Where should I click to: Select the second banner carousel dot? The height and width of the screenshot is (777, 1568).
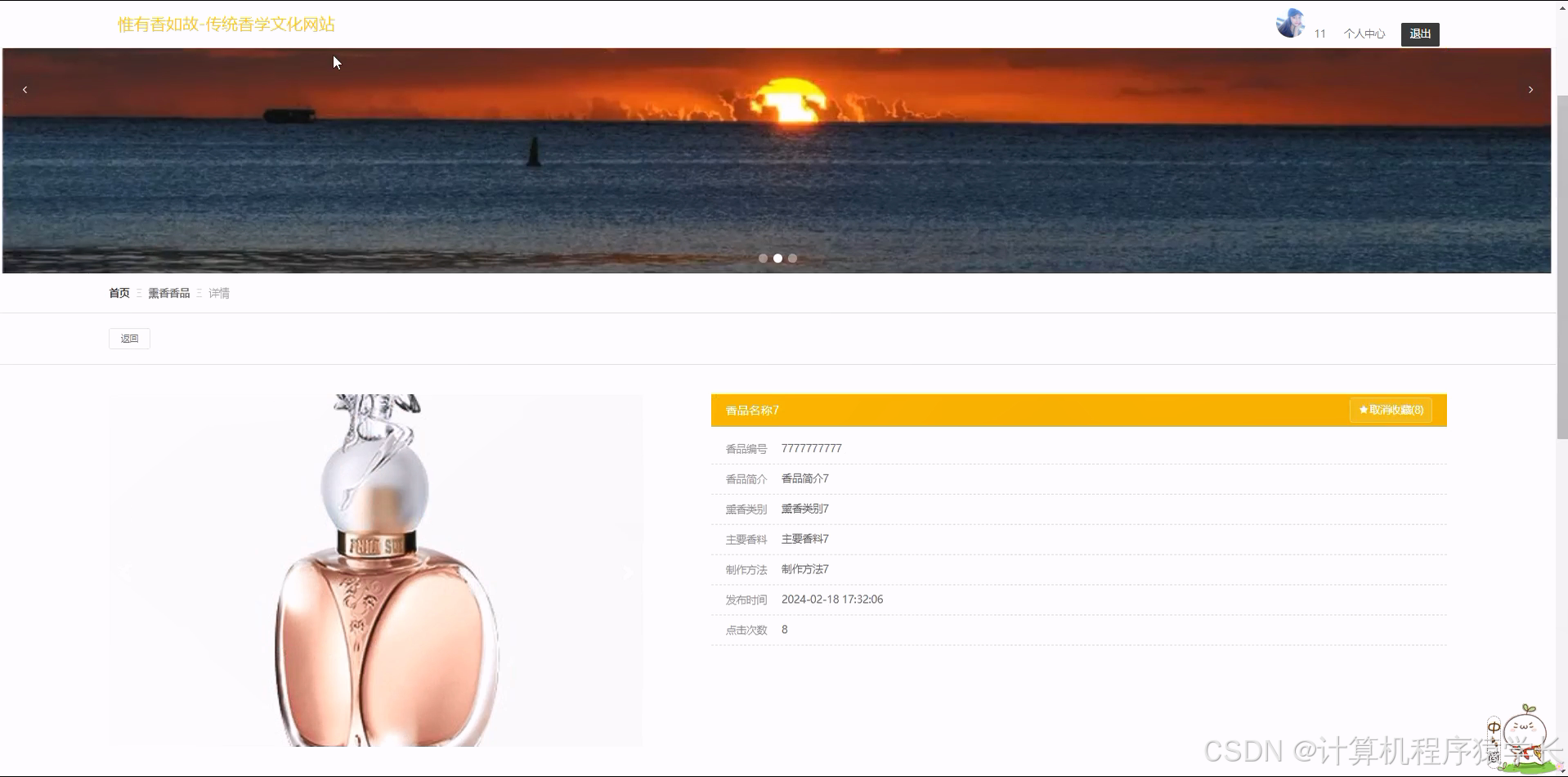pyautogui.click(x=777, y=258)
